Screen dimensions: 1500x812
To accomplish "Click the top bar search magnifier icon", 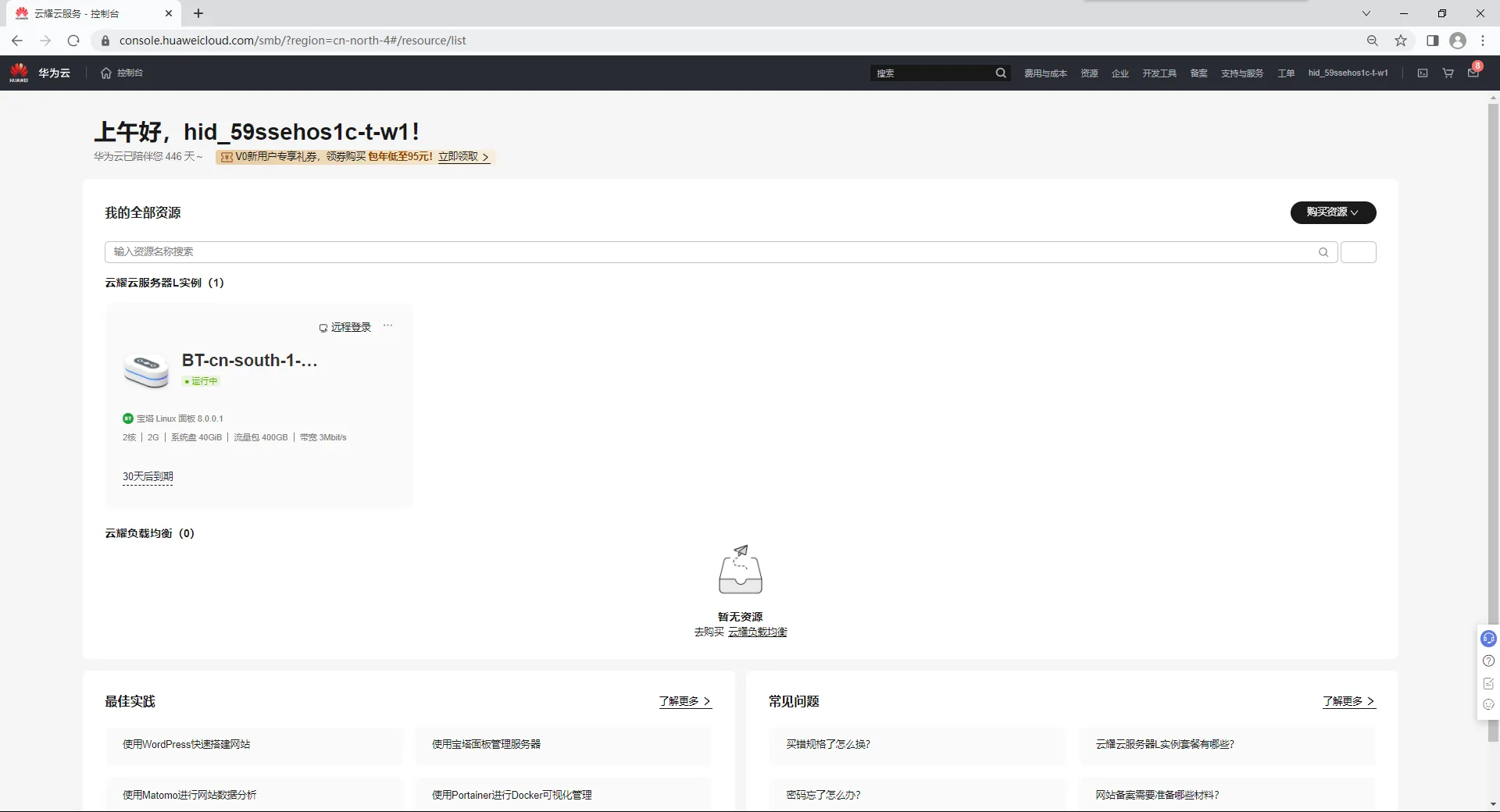I will [x=1001, y=73].
